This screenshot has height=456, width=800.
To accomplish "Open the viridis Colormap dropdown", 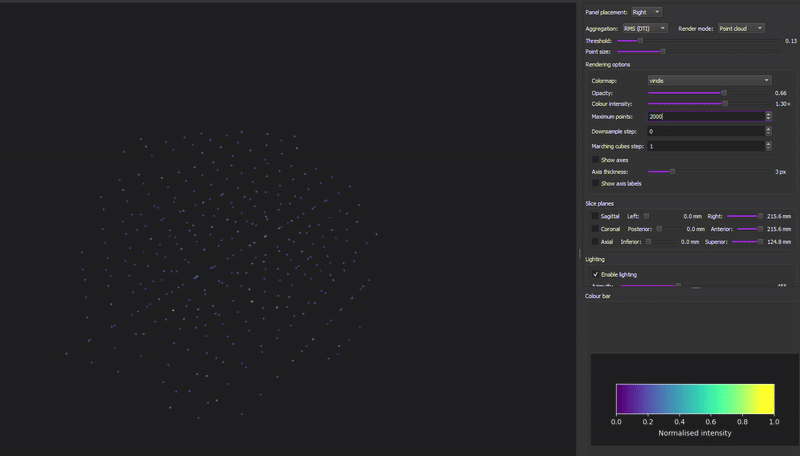I will (x=708, y=80).
